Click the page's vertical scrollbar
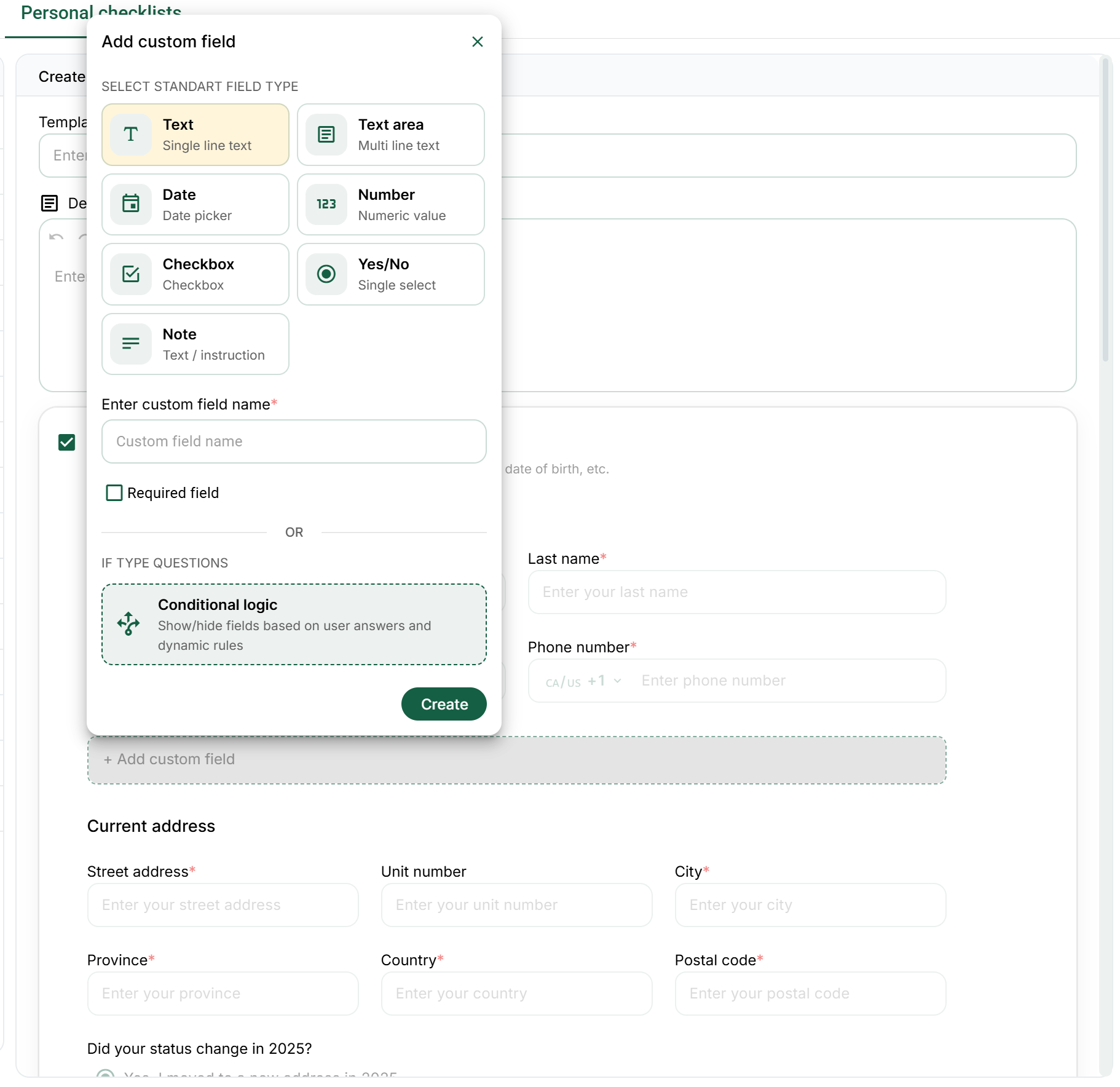The image size is (1120, 1087). (x=1105, y=209)
